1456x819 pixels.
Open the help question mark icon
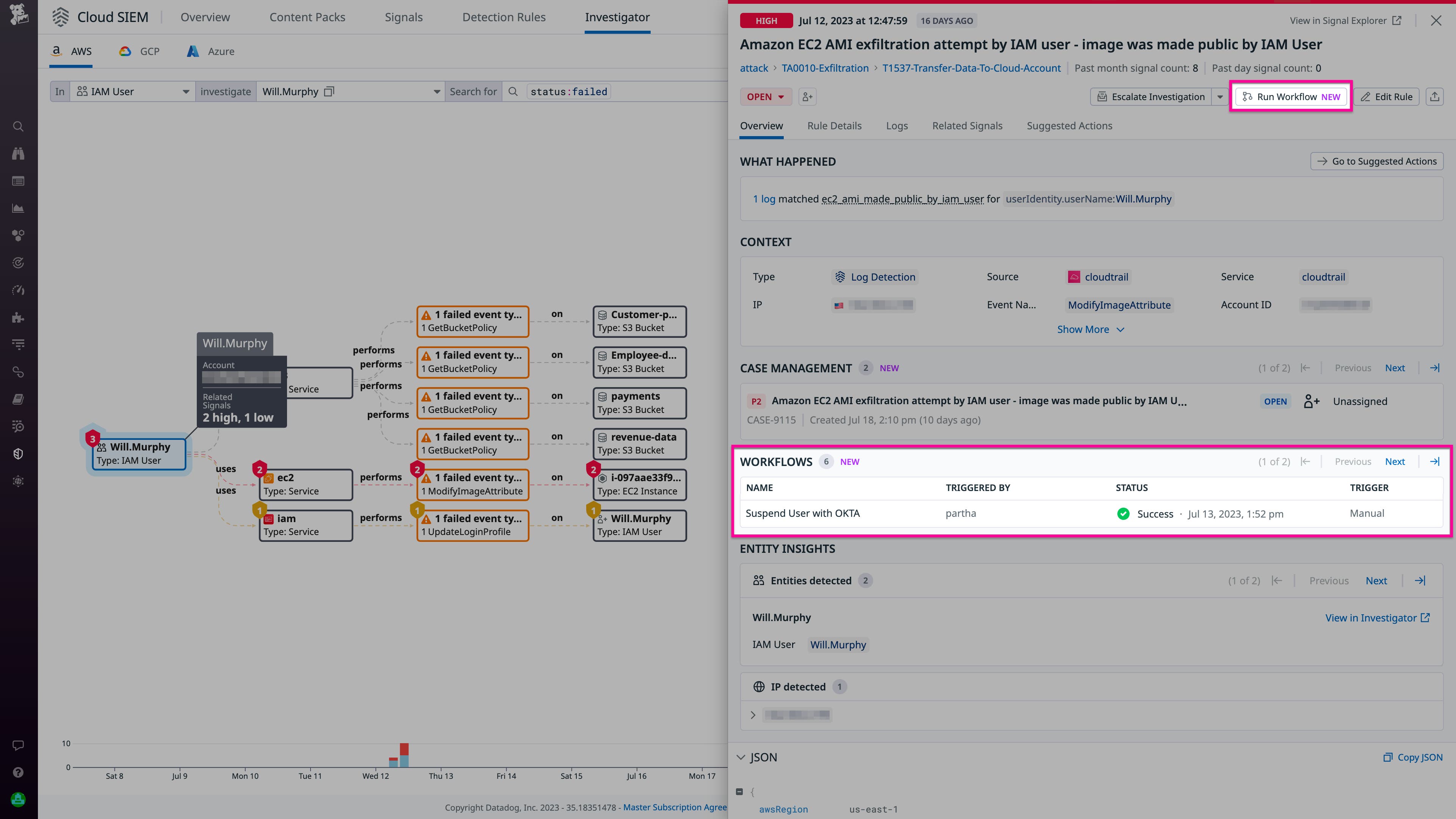(x=17, y=773)
